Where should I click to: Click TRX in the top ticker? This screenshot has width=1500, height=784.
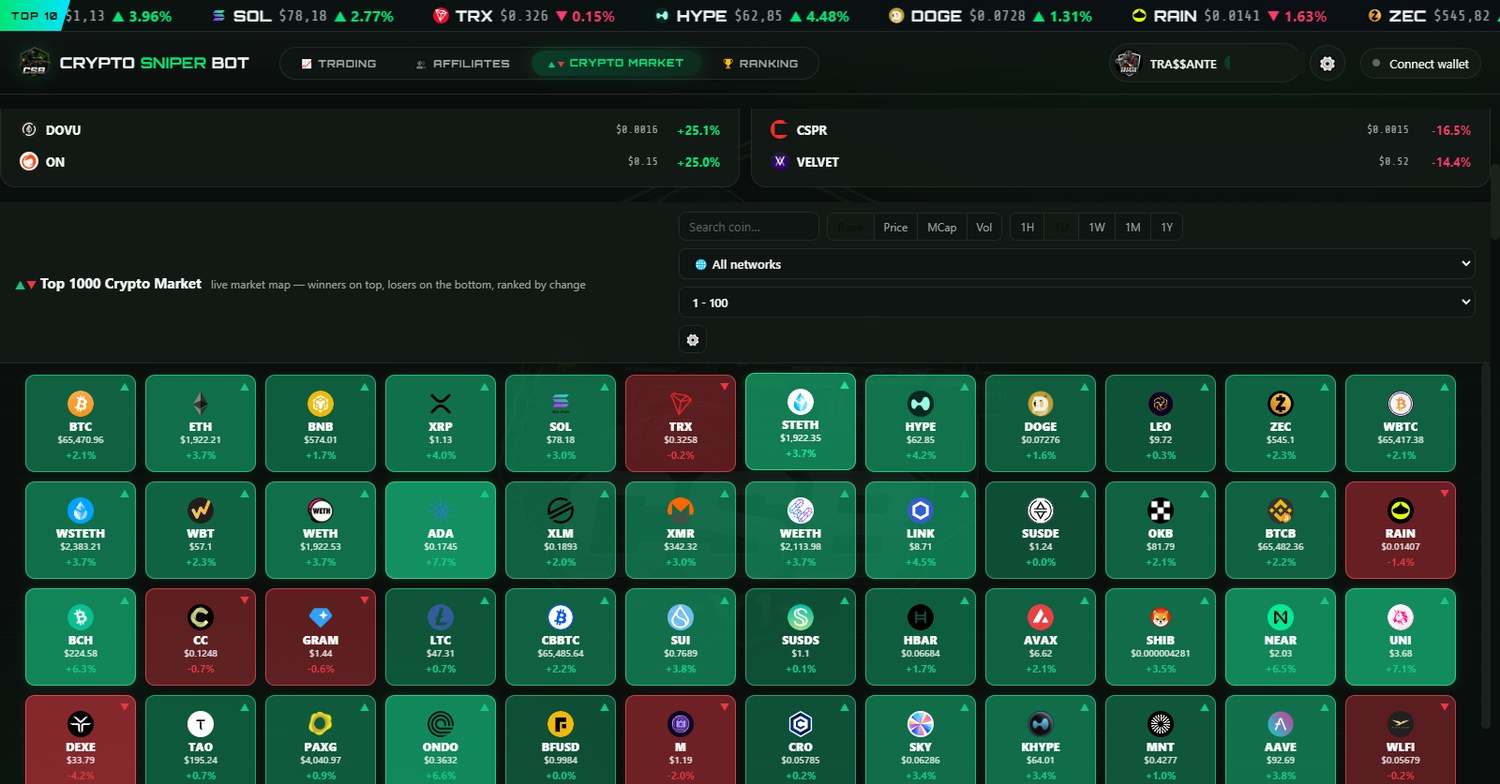point(525,16)
